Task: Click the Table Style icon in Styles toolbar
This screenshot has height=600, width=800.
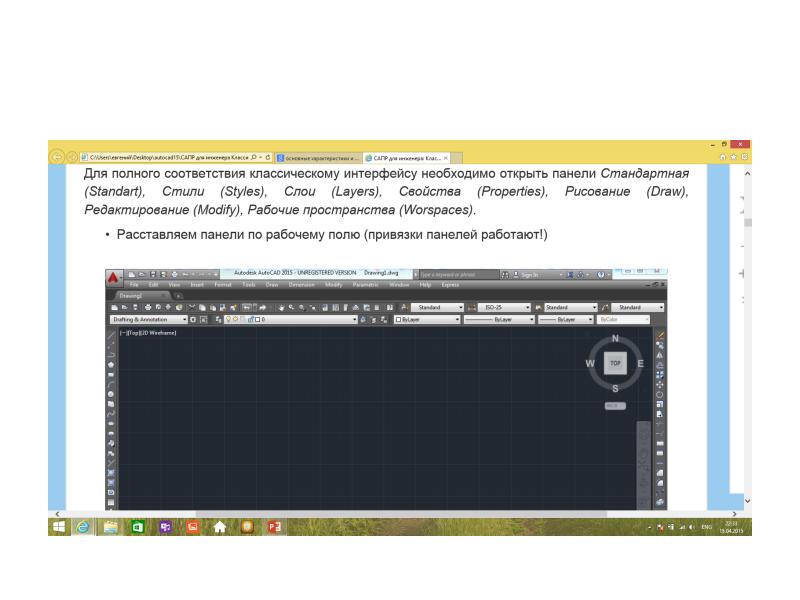Action: [x=538, y=307]
